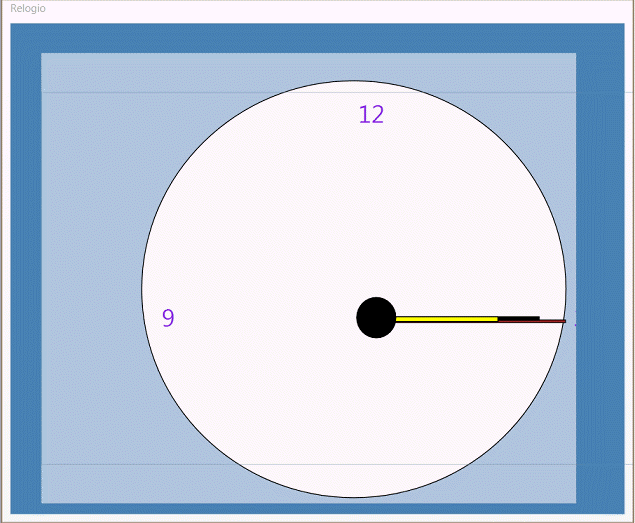Click the light blue panel's top-left corner area
The height and width of the screenshot is (523, 635).
click(60, 70)
